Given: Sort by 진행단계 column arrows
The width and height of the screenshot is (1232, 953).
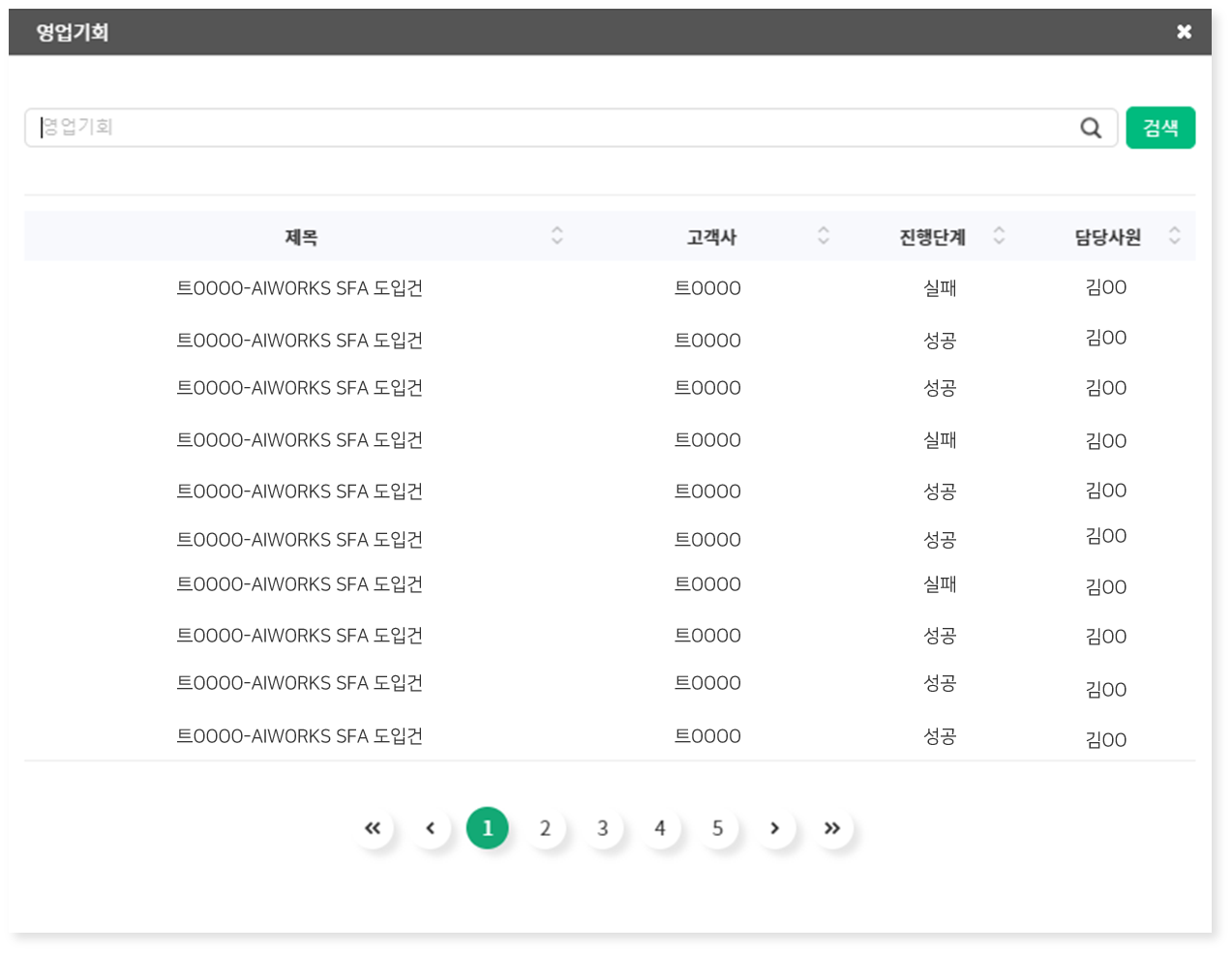Looking at the screenshot, I should pyautogui.click(x=999, y=235).
